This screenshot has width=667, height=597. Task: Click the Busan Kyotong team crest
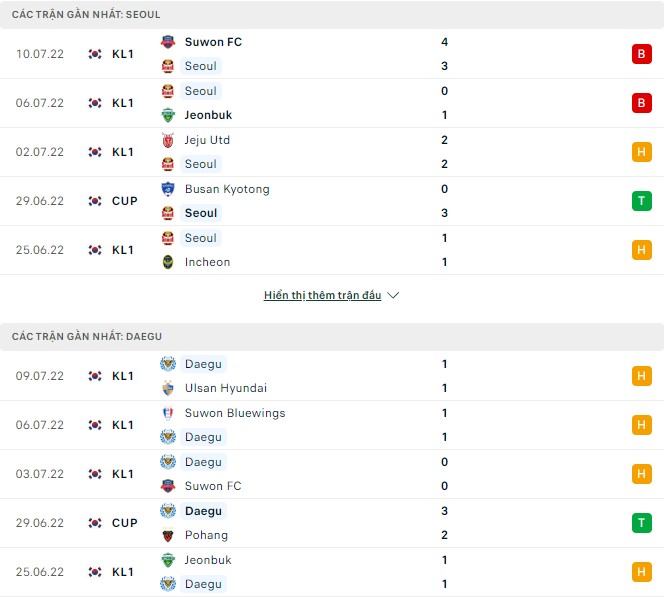[168, 189]
